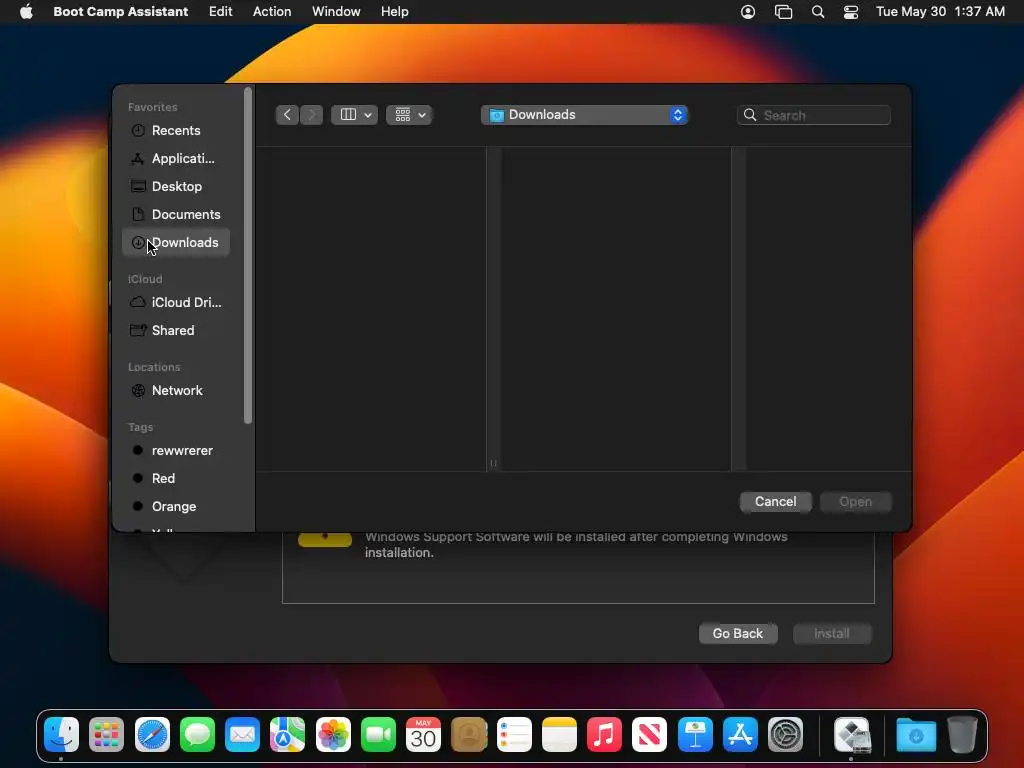The image size is (1024, 768).
Task: Open the grouping options dropdown
Action: (409, 115)
